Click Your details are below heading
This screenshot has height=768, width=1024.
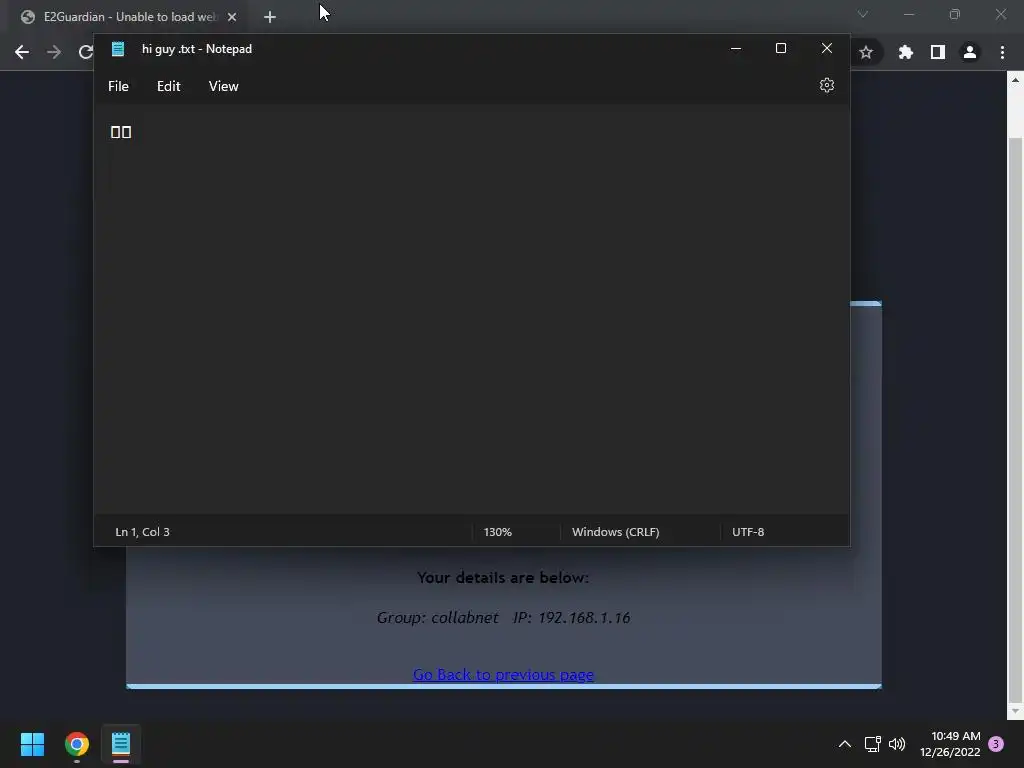click(x=503, y=577)
